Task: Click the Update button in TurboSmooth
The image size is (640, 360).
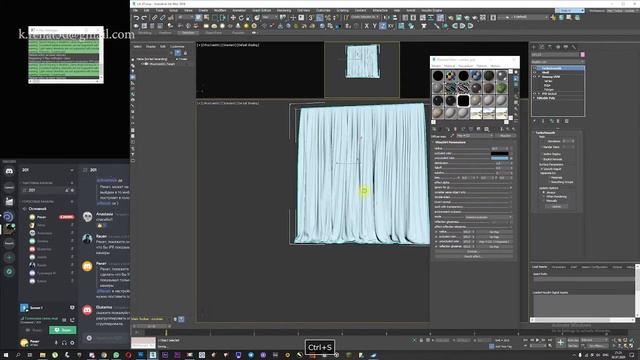Action: [x=557, y=207]
